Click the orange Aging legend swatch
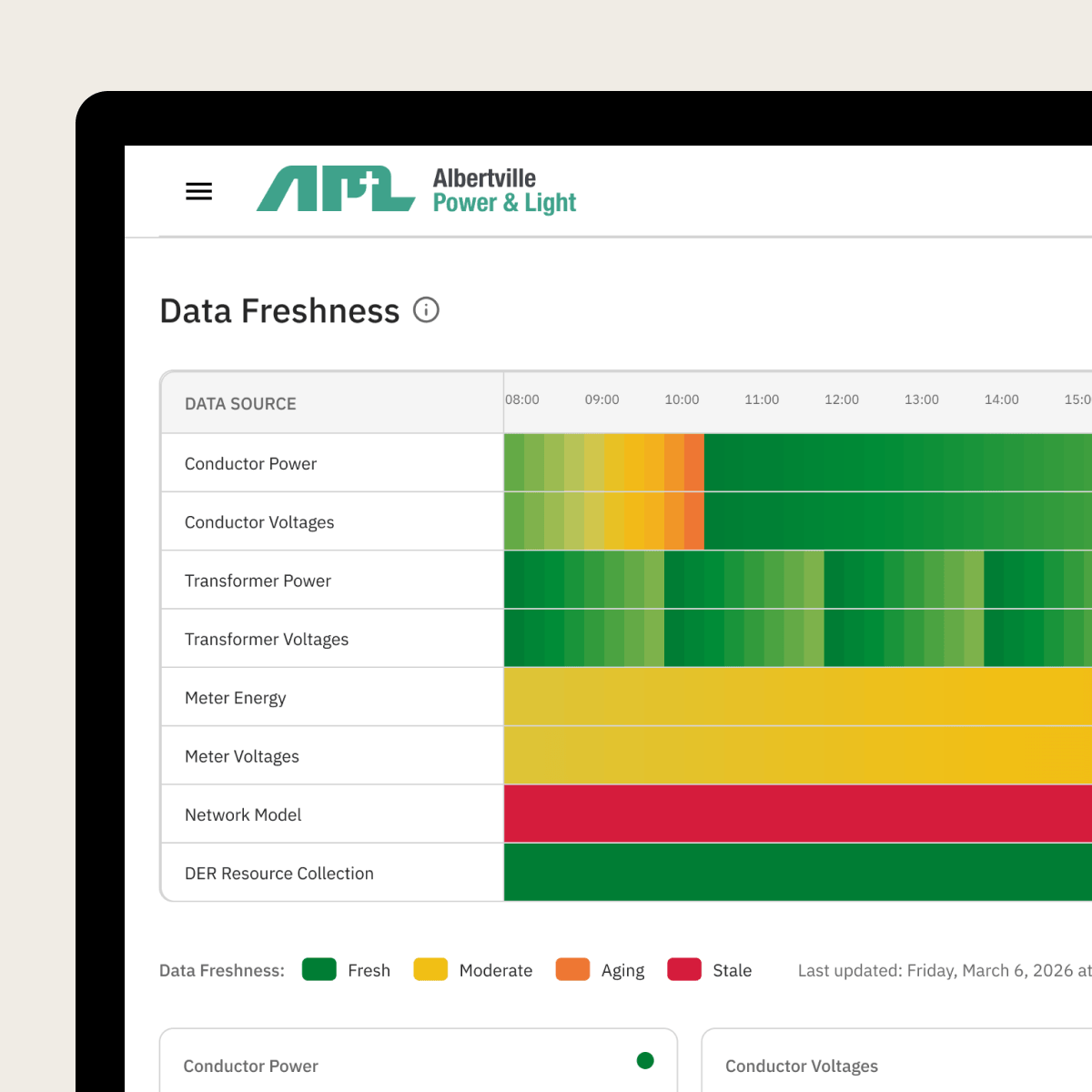 coord(572,969)
